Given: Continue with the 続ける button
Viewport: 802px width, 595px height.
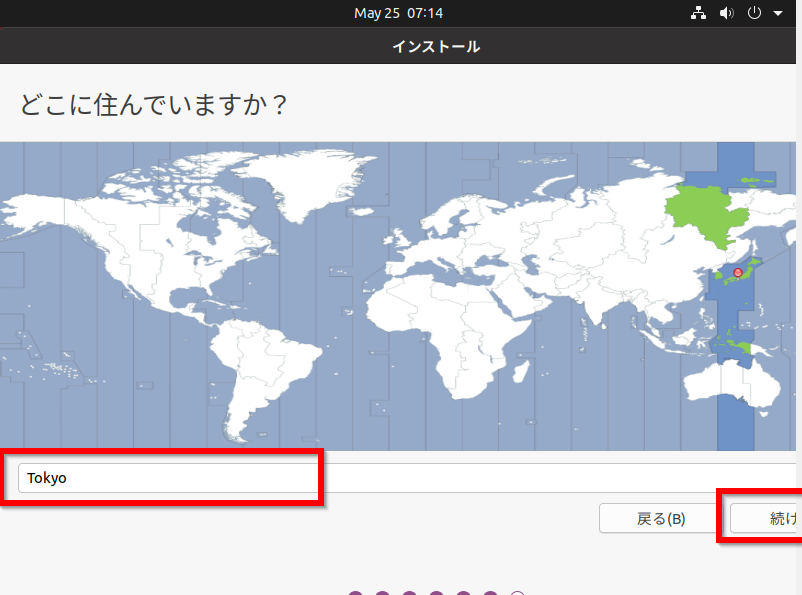Looking at the screenshot, I should point(764,518).
